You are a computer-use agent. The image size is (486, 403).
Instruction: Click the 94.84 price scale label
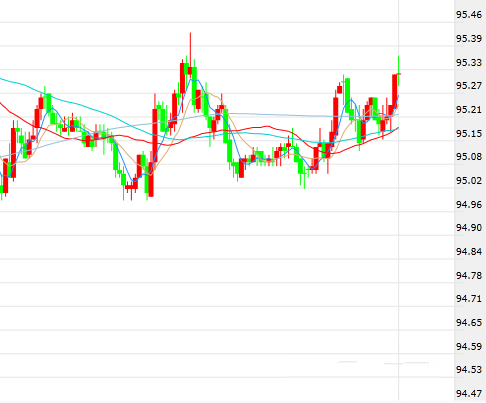pyautogui.click(x=469, y=252)
